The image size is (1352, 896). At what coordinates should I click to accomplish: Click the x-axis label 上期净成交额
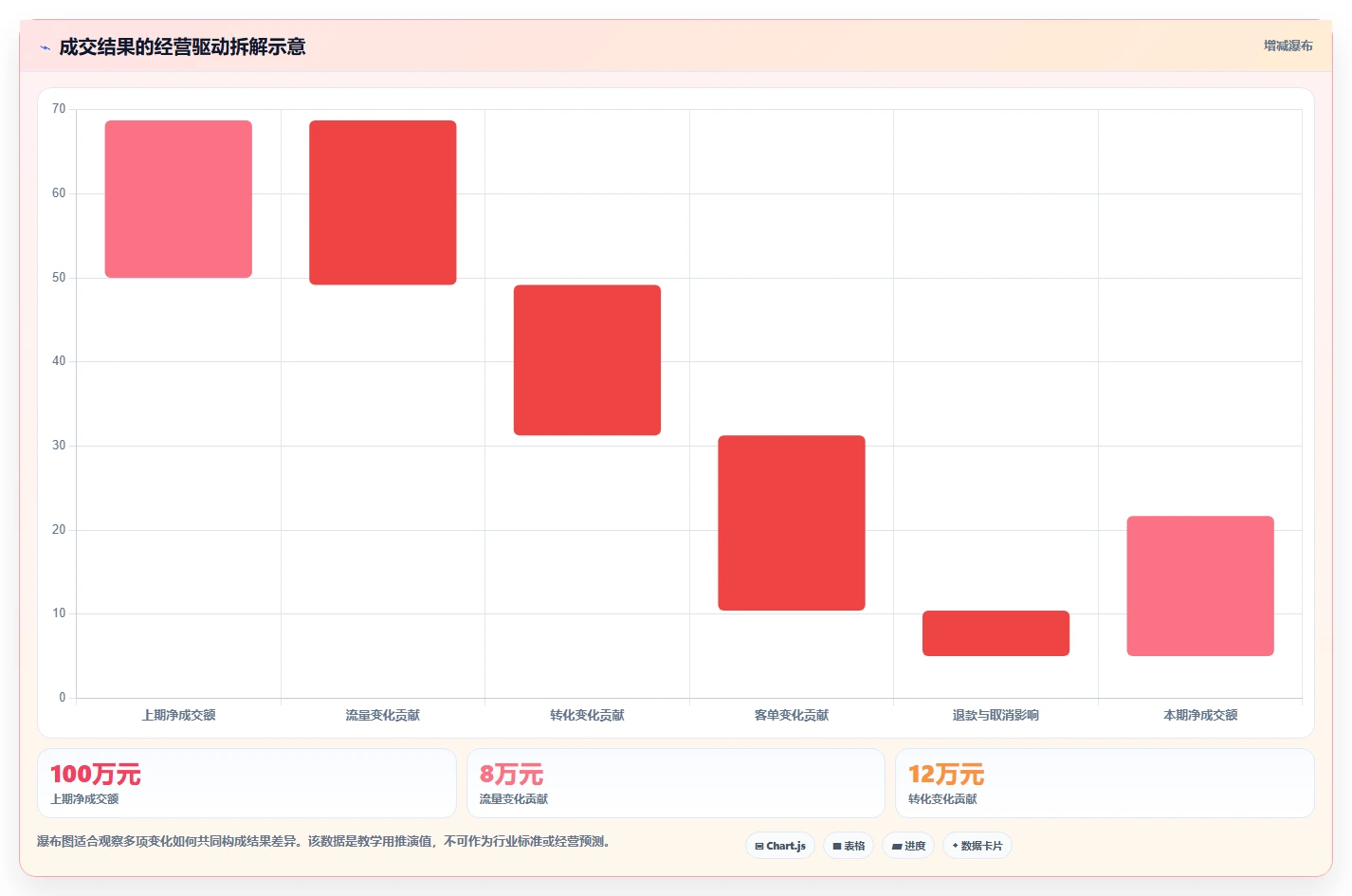(x=178, y=715)
